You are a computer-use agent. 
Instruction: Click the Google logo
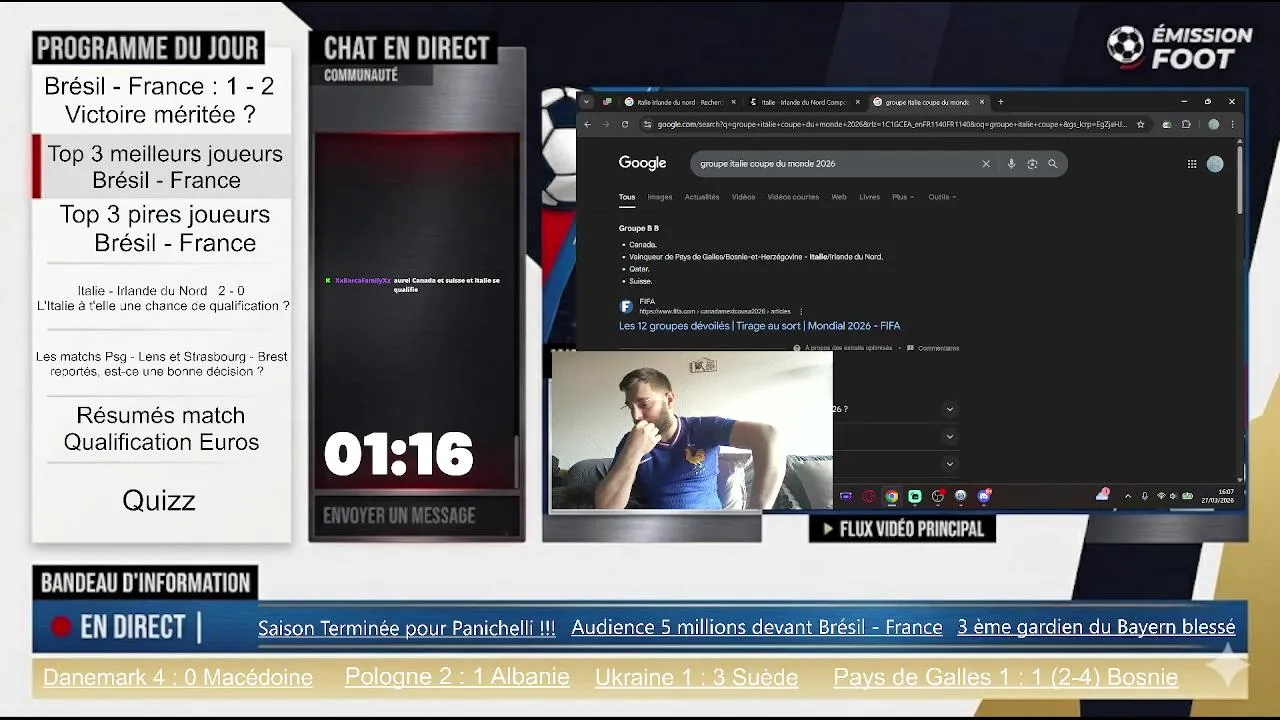pos(642,163)
